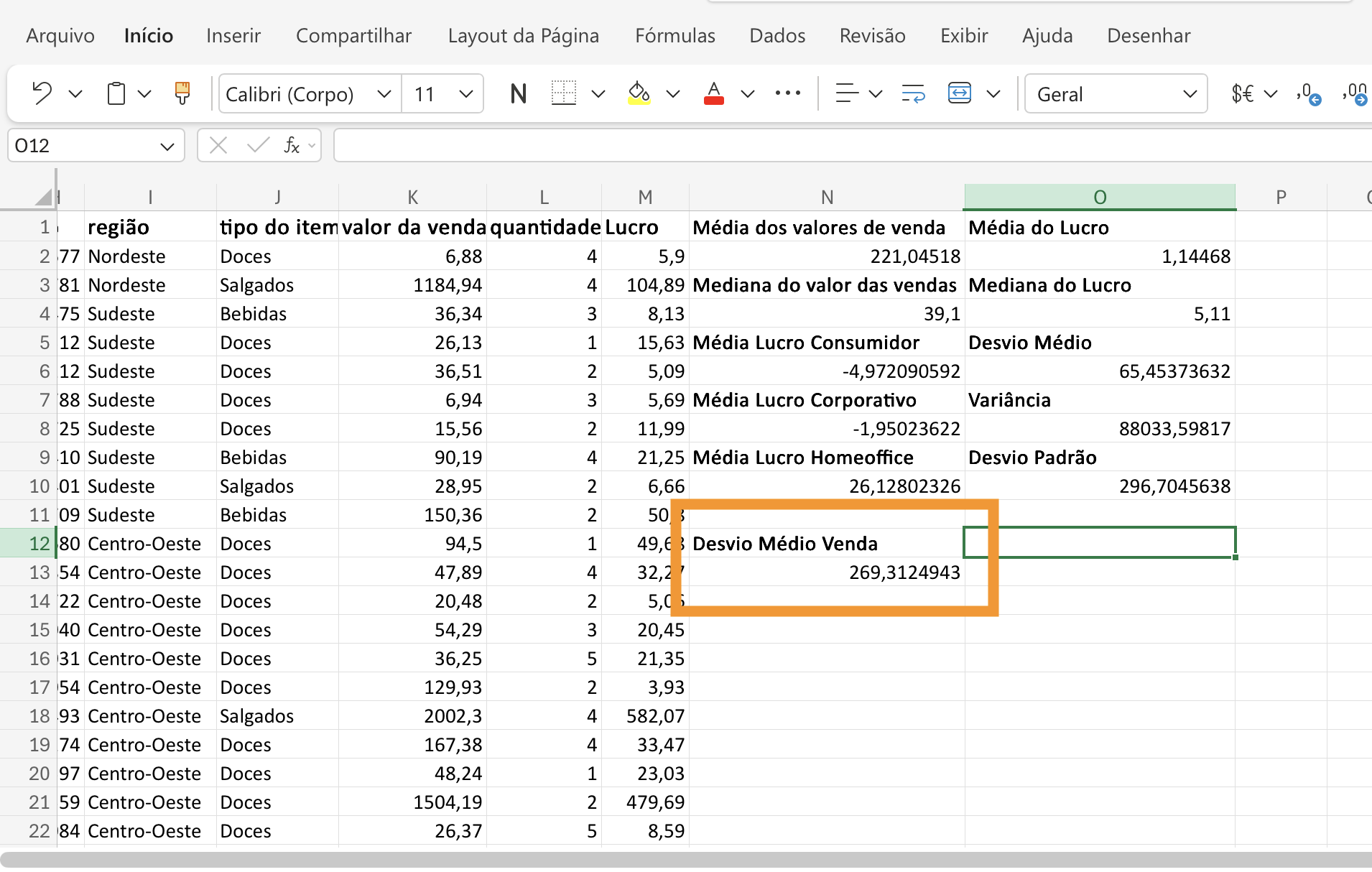Select column N header
1372x872 pixels.
[827, 197]
